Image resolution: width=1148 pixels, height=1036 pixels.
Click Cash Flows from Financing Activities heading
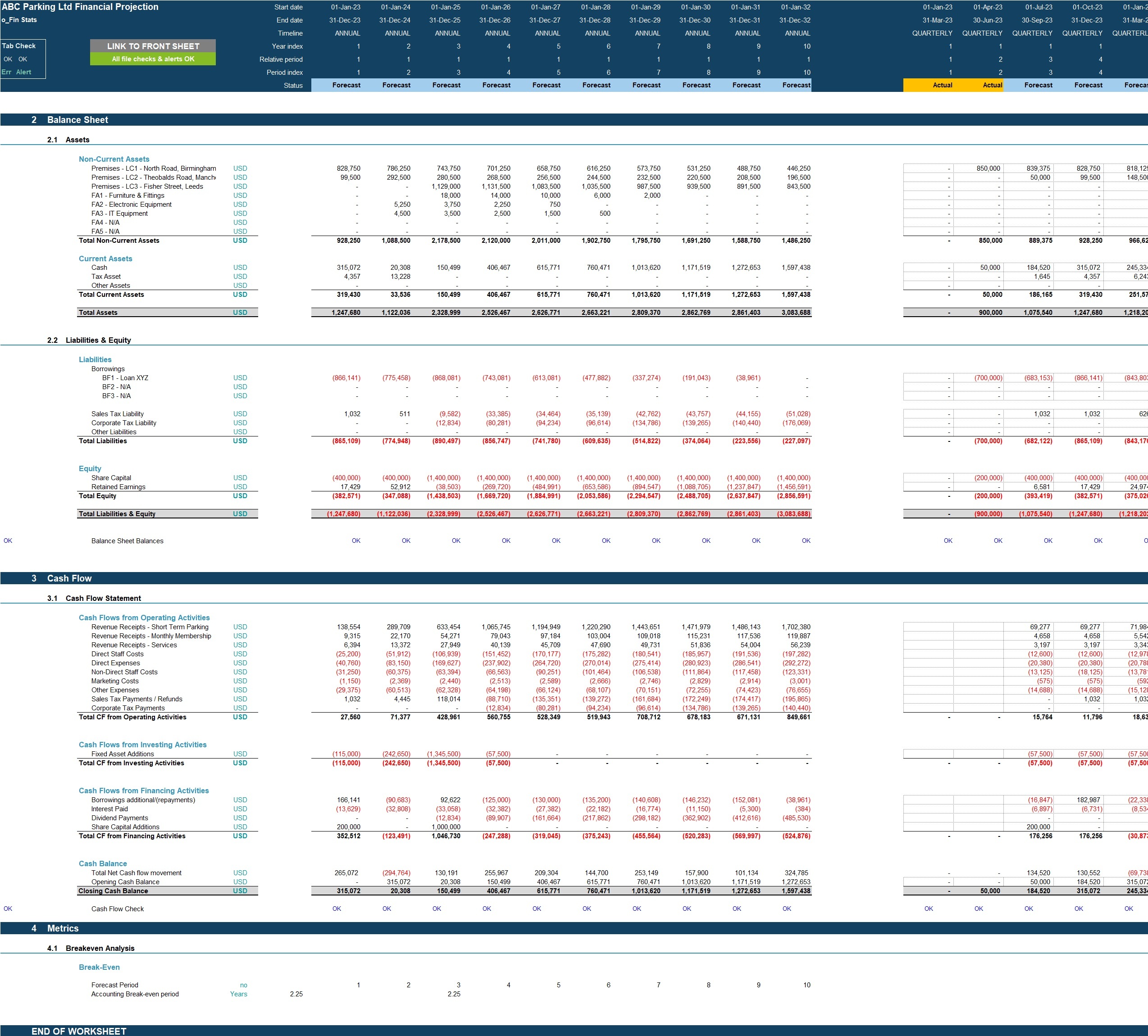pos(143,791)
